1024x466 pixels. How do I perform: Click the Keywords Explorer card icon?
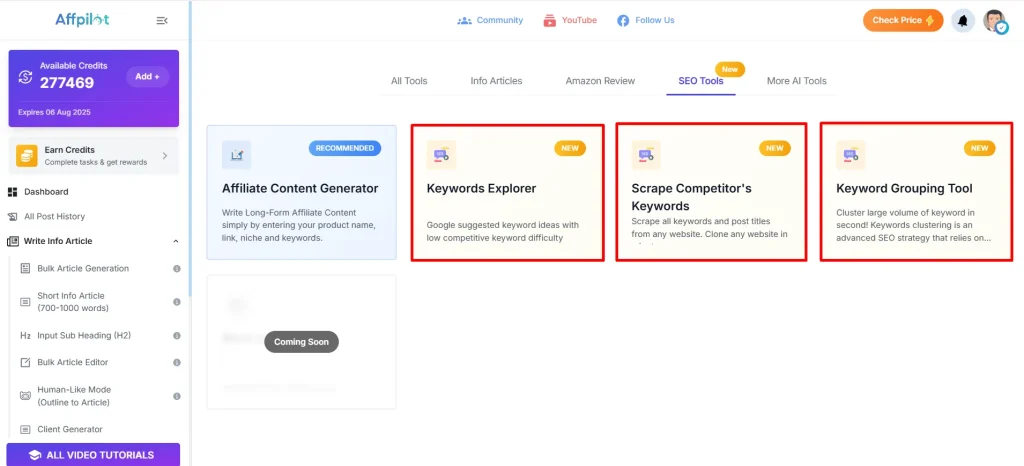441,155
